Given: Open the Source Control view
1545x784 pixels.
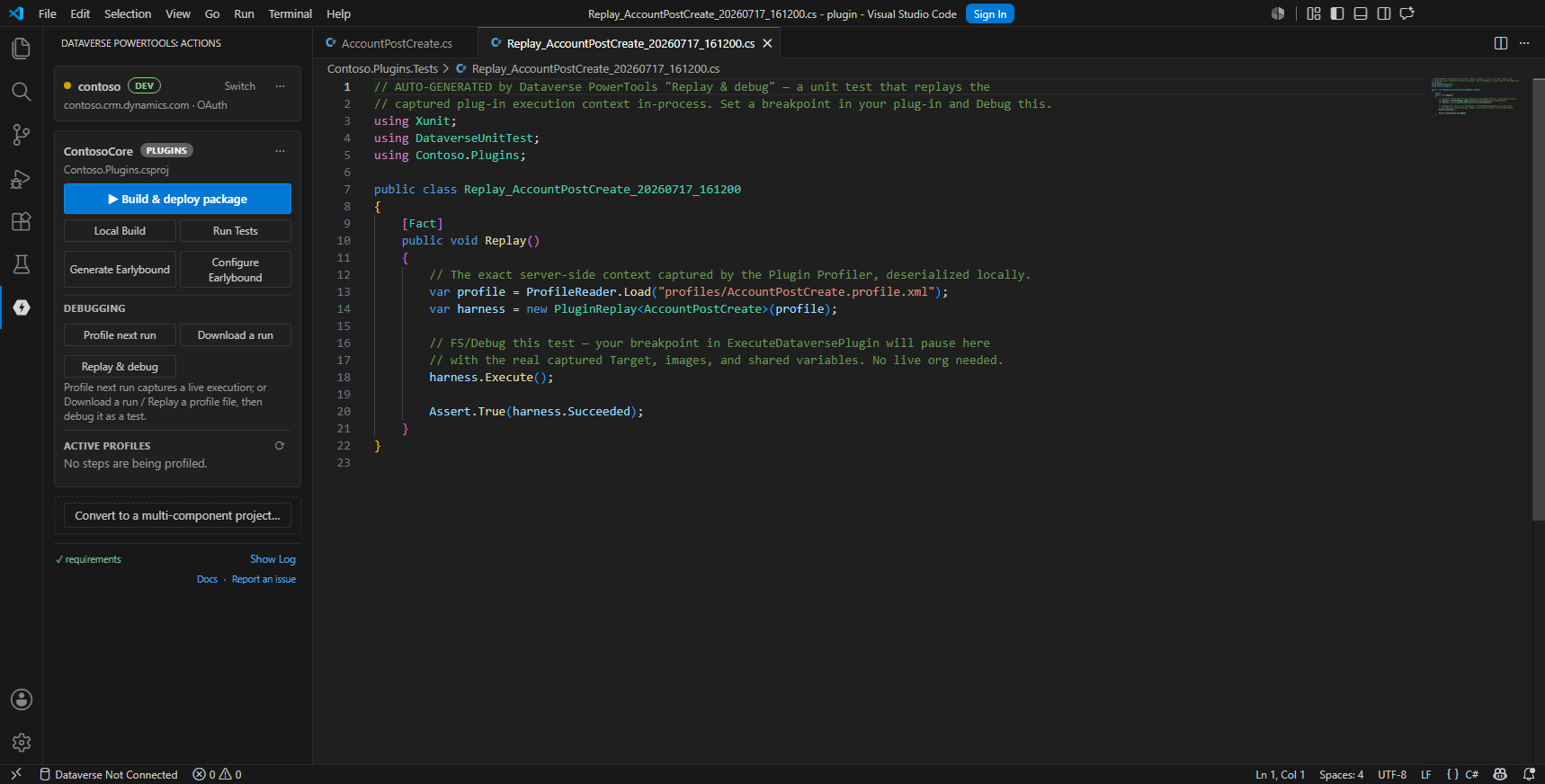Looking at the screenshot, I should point(21,135).
